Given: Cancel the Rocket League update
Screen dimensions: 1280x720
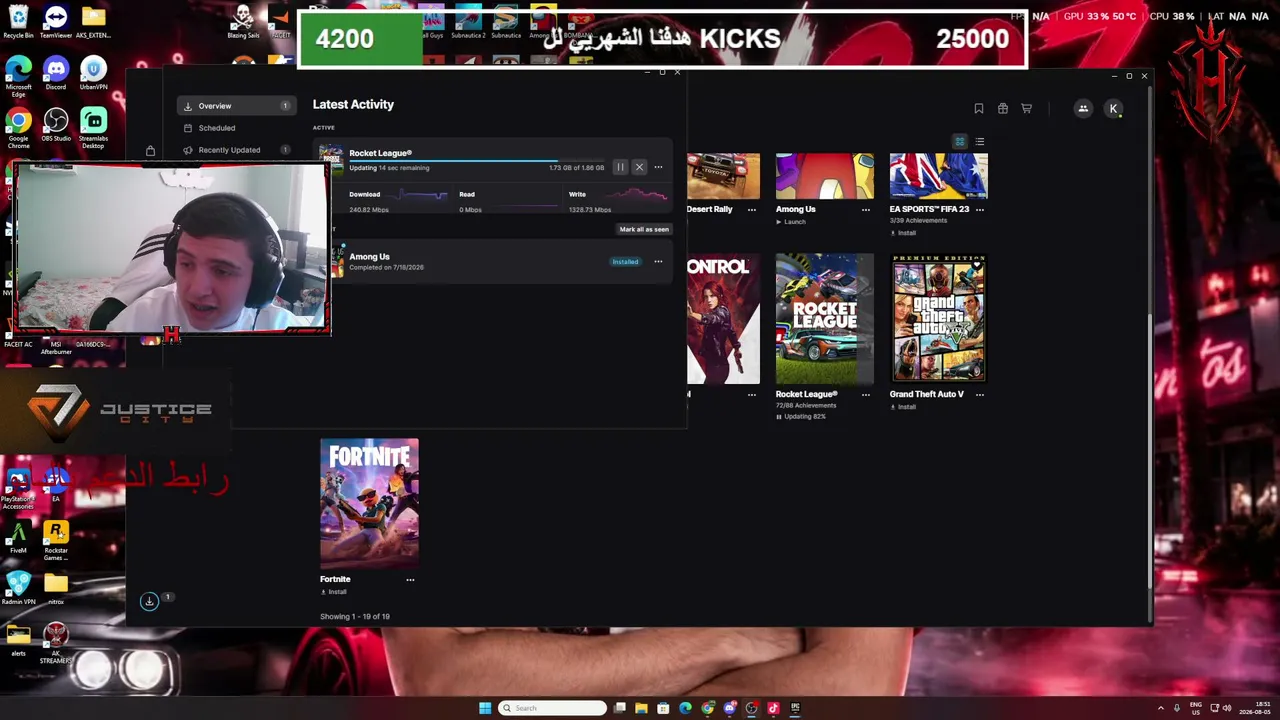Looking at the screenshot, I should (639, 167).
